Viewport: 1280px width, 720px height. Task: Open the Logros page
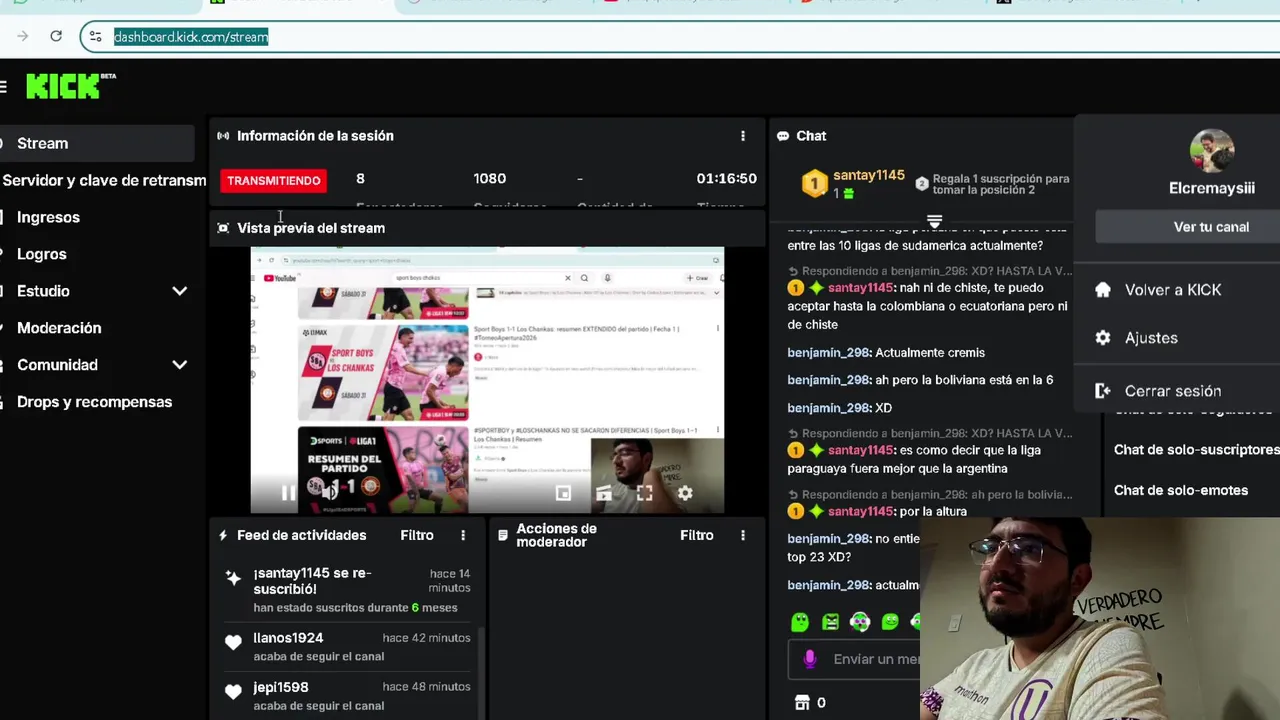point(42,254)
